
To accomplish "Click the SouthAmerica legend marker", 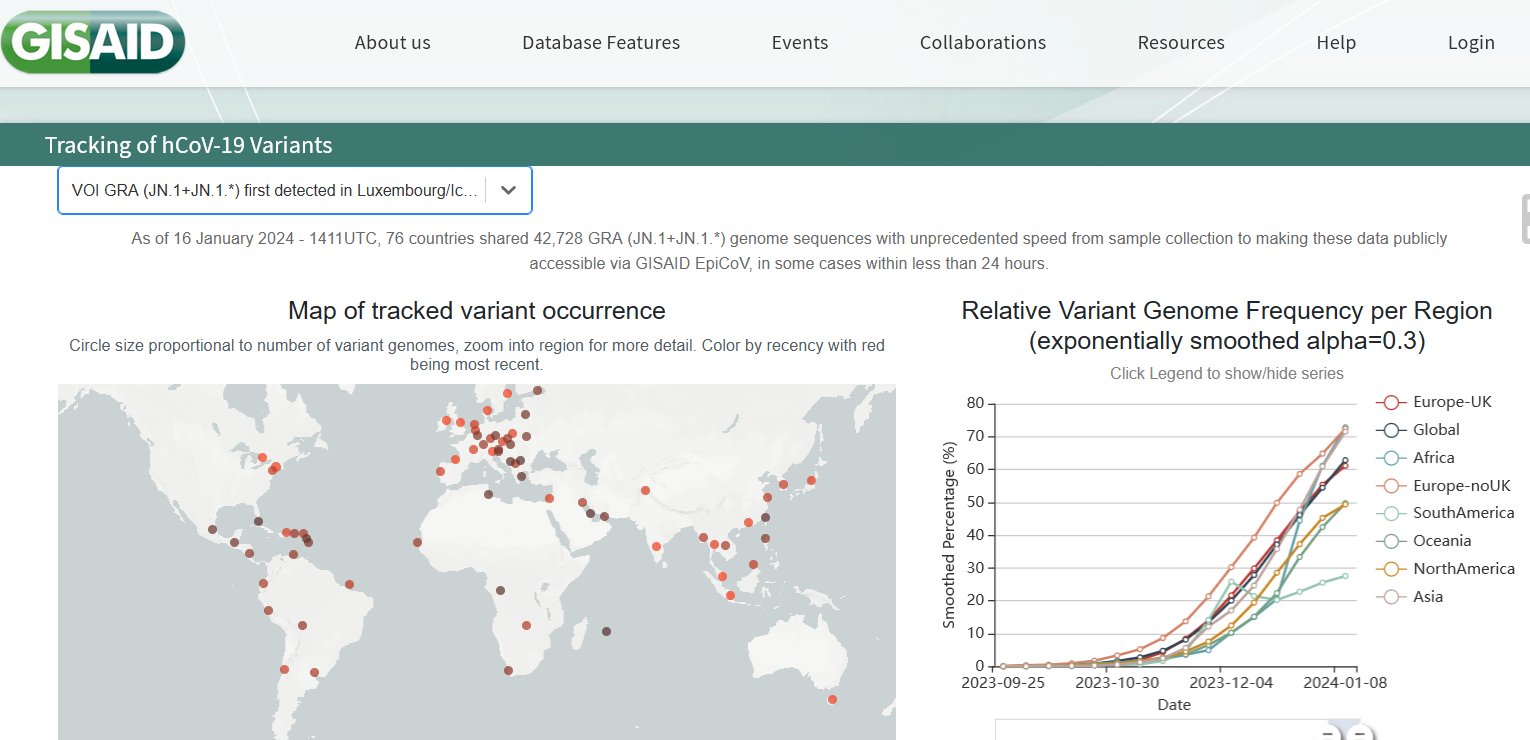I will [x=1390, y=513].
